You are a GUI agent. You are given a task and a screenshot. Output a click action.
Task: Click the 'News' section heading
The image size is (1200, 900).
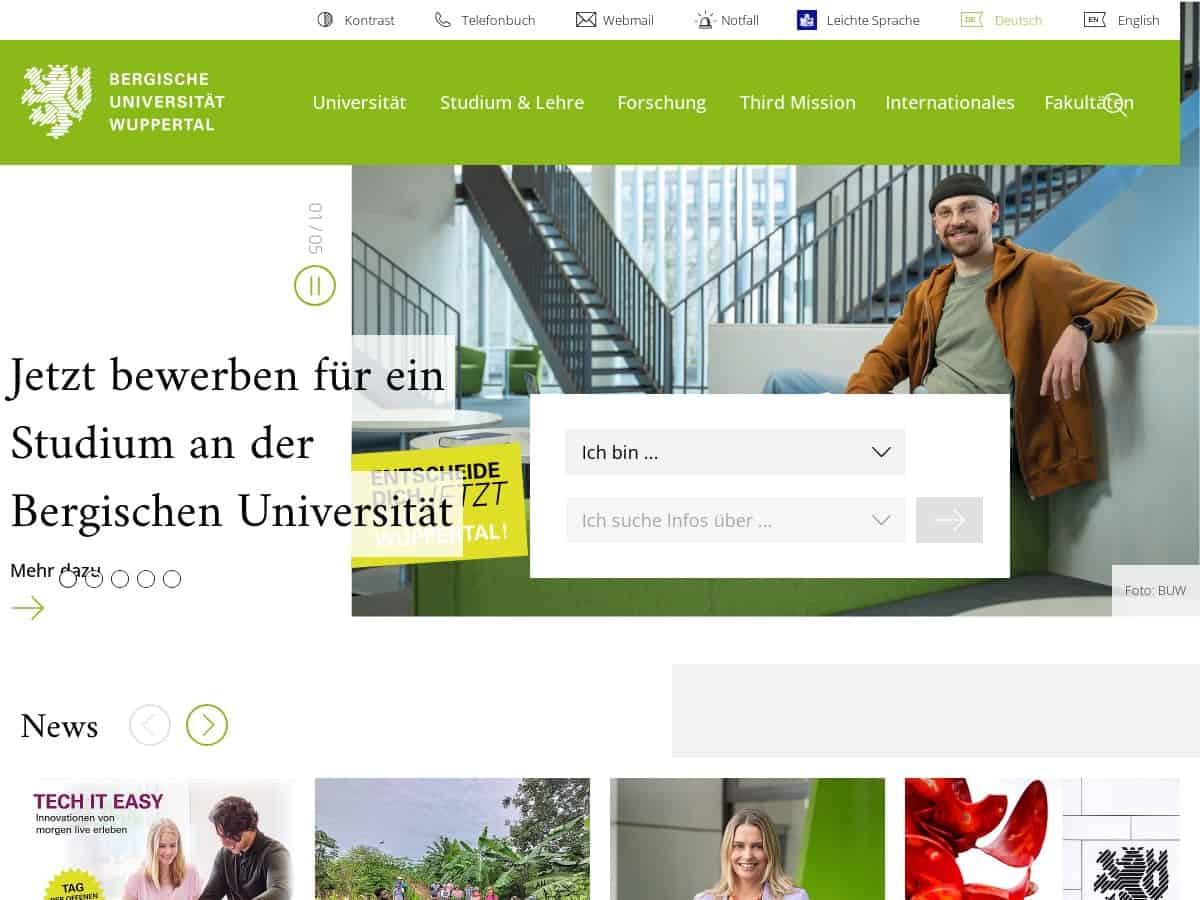tap(59, 726)
